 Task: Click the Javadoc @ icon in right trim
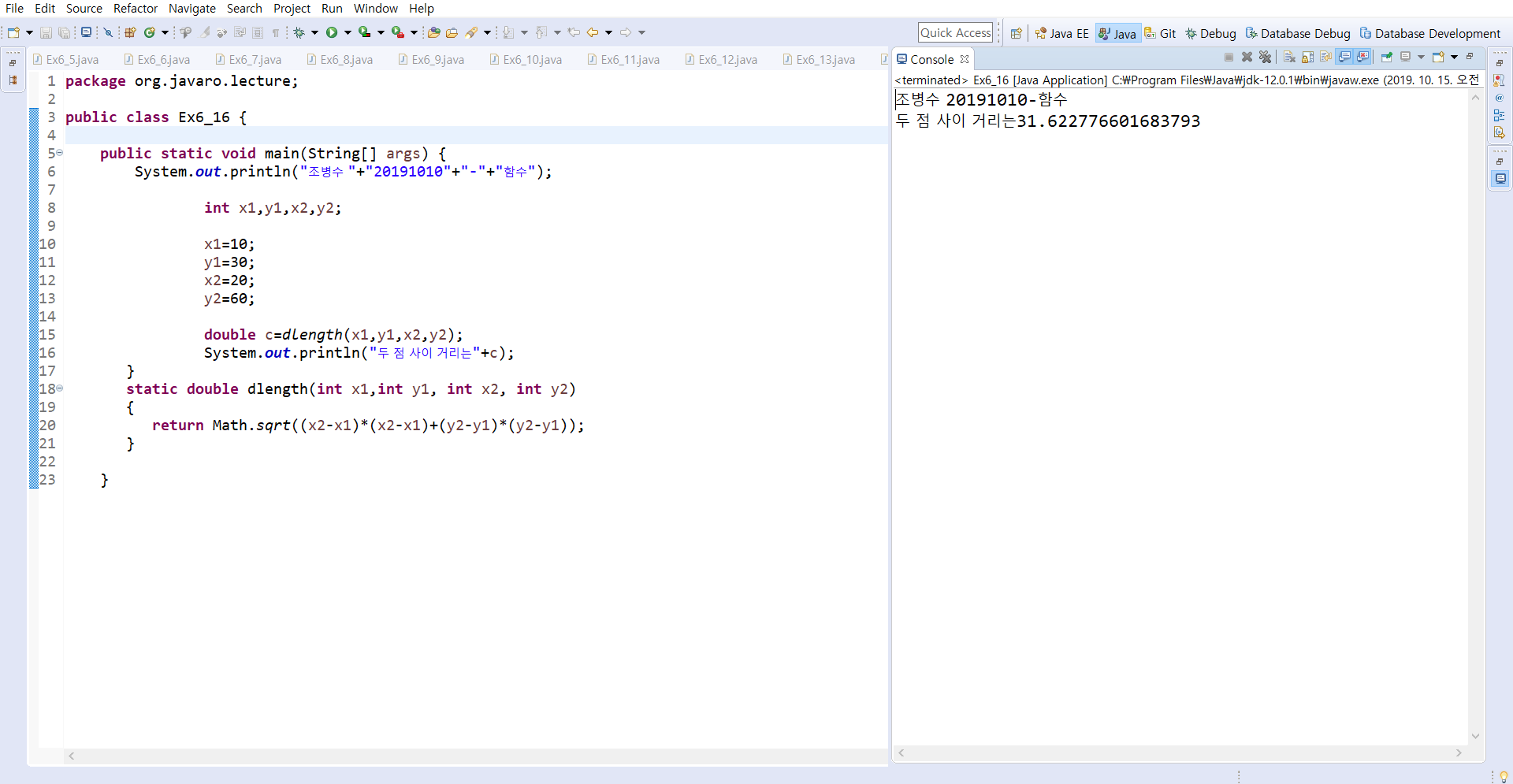coord(1499,98)
